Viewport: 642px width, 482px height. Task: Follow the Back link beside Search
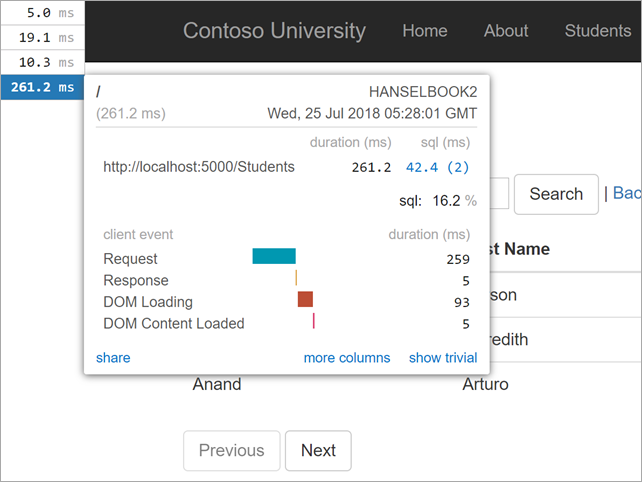(627, 193)
